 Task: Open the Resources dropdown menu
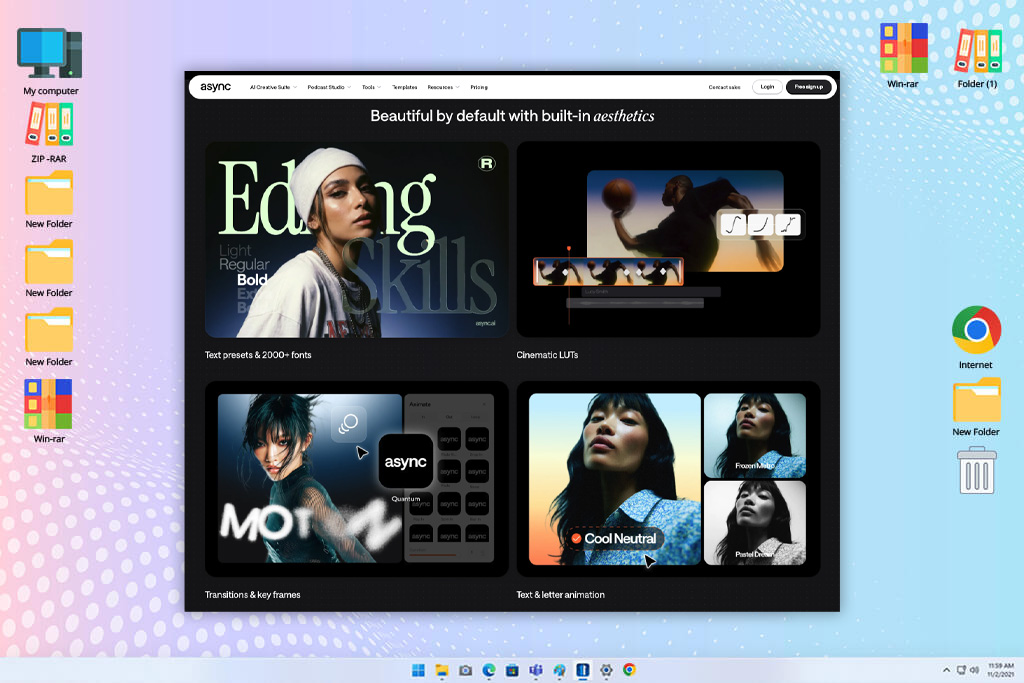(x=443, y=87)
